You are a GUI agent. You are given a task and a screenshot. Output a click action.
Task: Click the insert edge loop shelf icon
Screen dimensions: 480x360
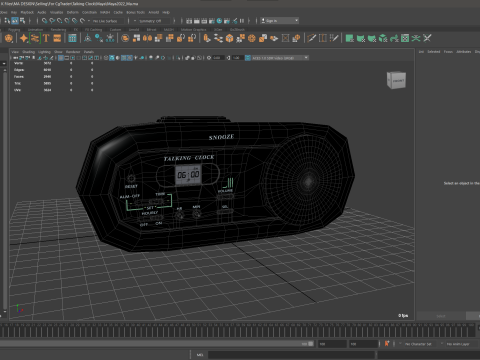point(323,38)
